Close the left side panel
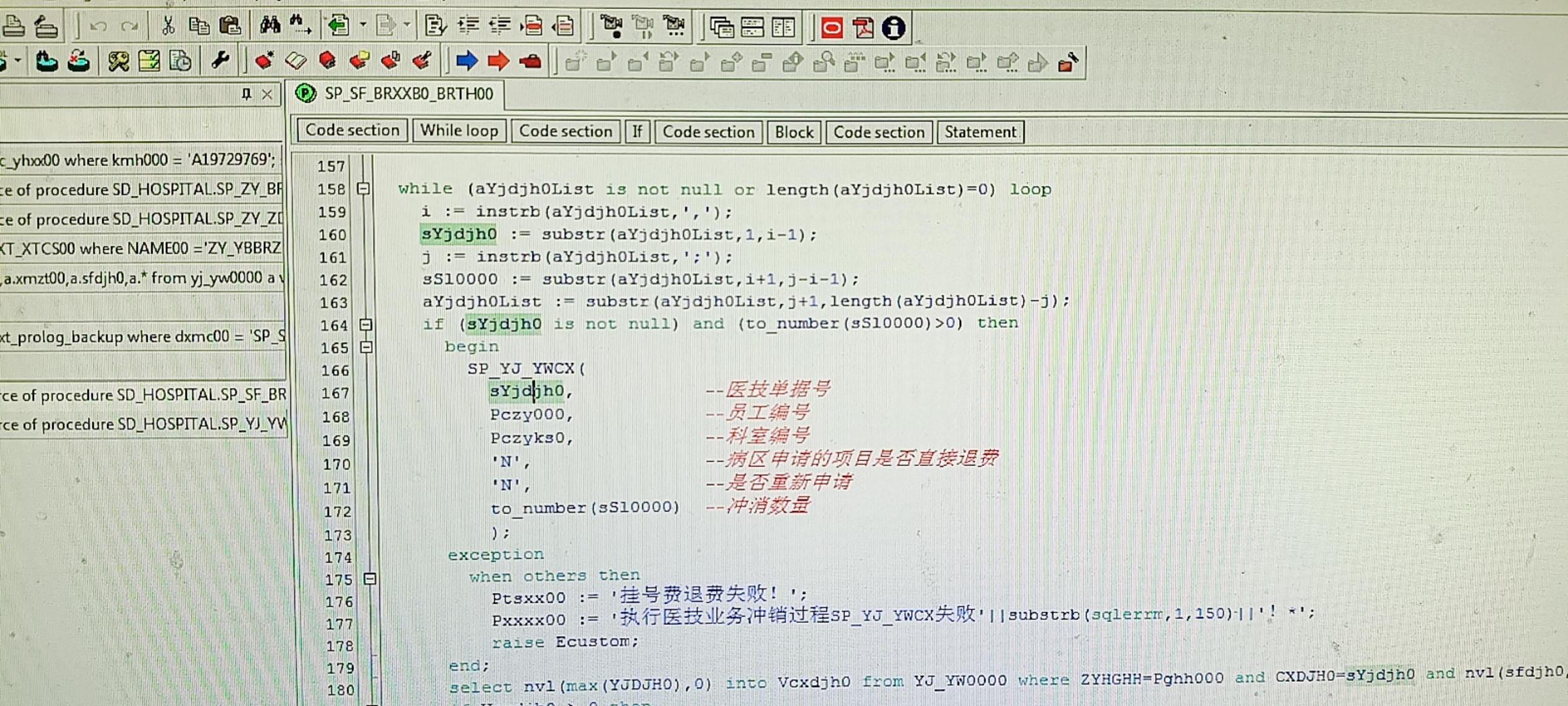This screenshot has height=706, width=1568. (267, 94)
